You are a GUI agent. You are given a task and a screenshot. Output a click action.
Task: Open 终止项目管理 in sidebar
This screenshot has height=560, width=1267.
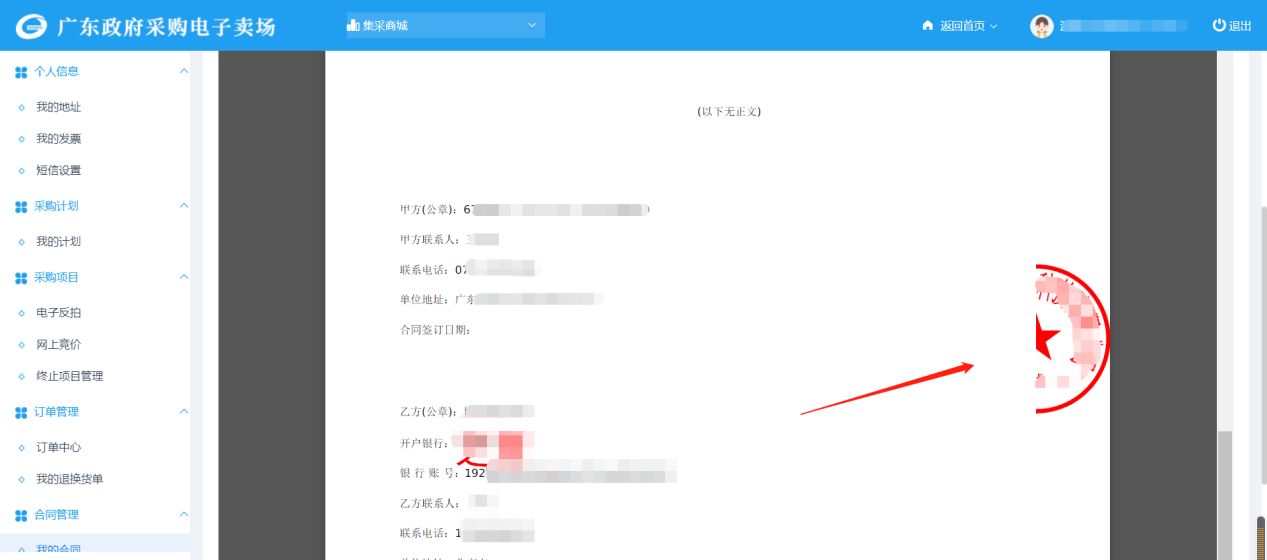pyautogui.click(x=69, y=377)
